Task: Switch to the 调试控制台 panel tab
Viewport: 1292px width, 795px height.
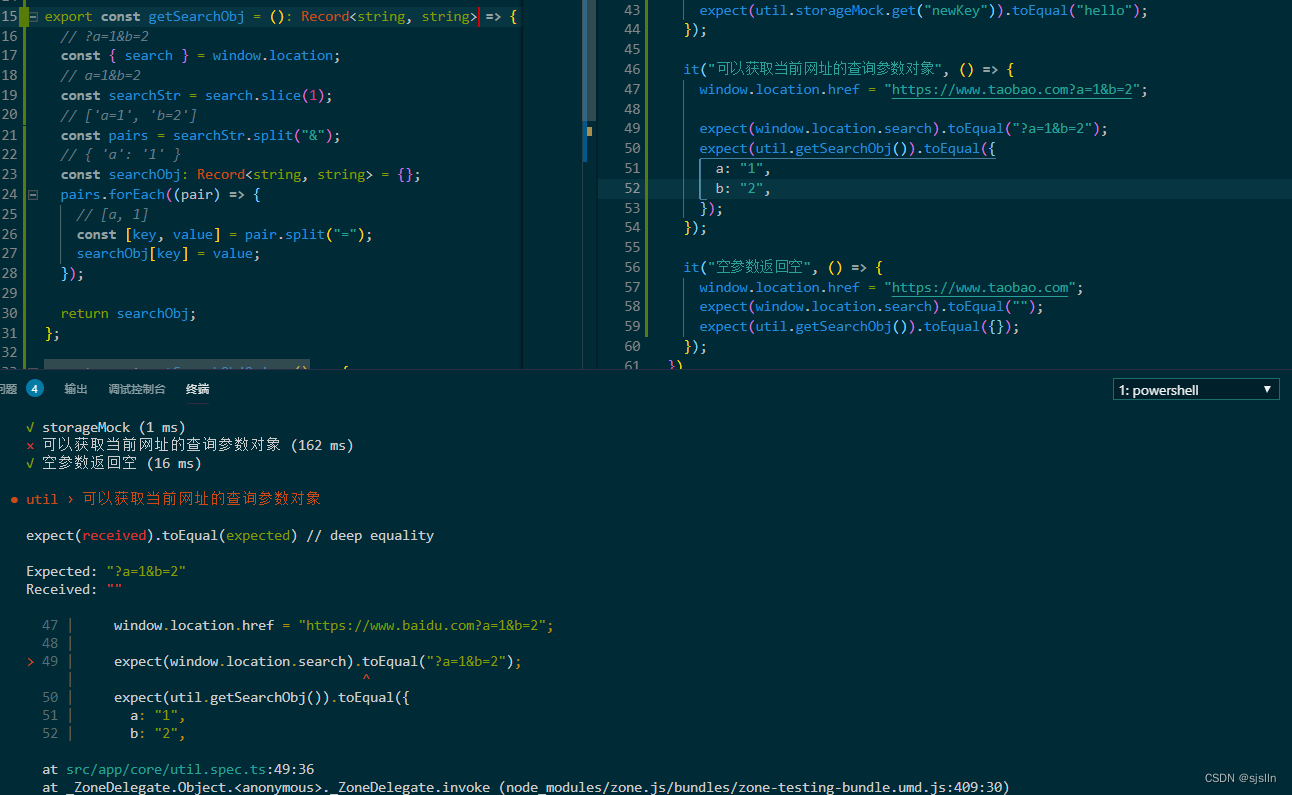Action: pyautogui.click(x=135, y=389)
